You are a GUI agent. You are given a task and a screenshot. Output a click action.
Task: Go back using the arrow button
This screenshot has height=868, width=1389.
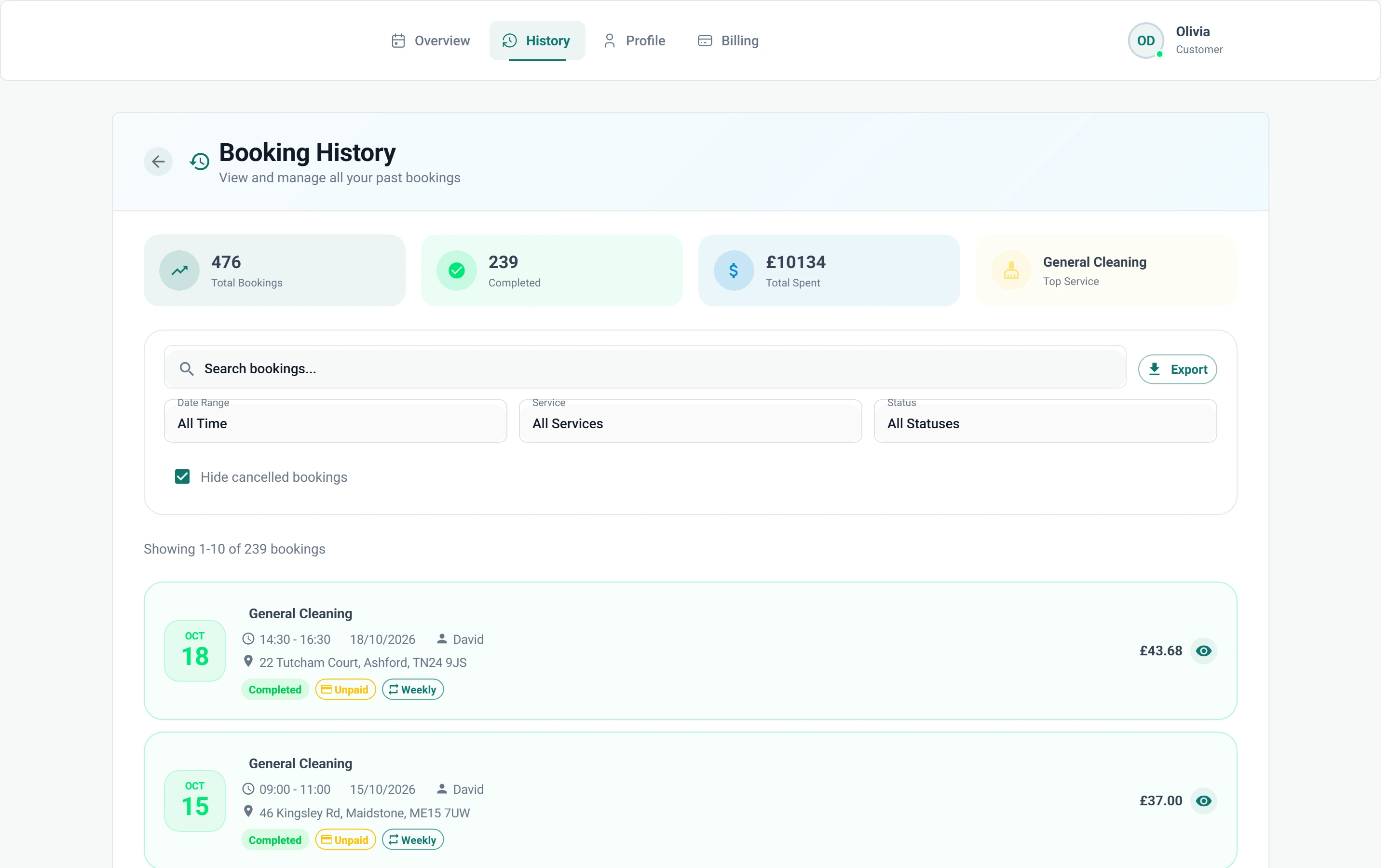158,162
